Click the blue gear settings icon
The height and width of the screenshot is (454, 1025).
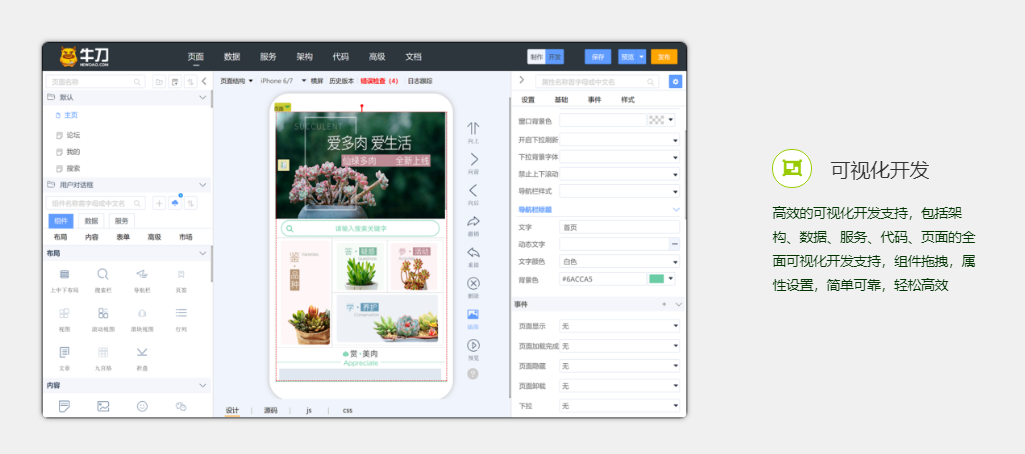[675, 82]
